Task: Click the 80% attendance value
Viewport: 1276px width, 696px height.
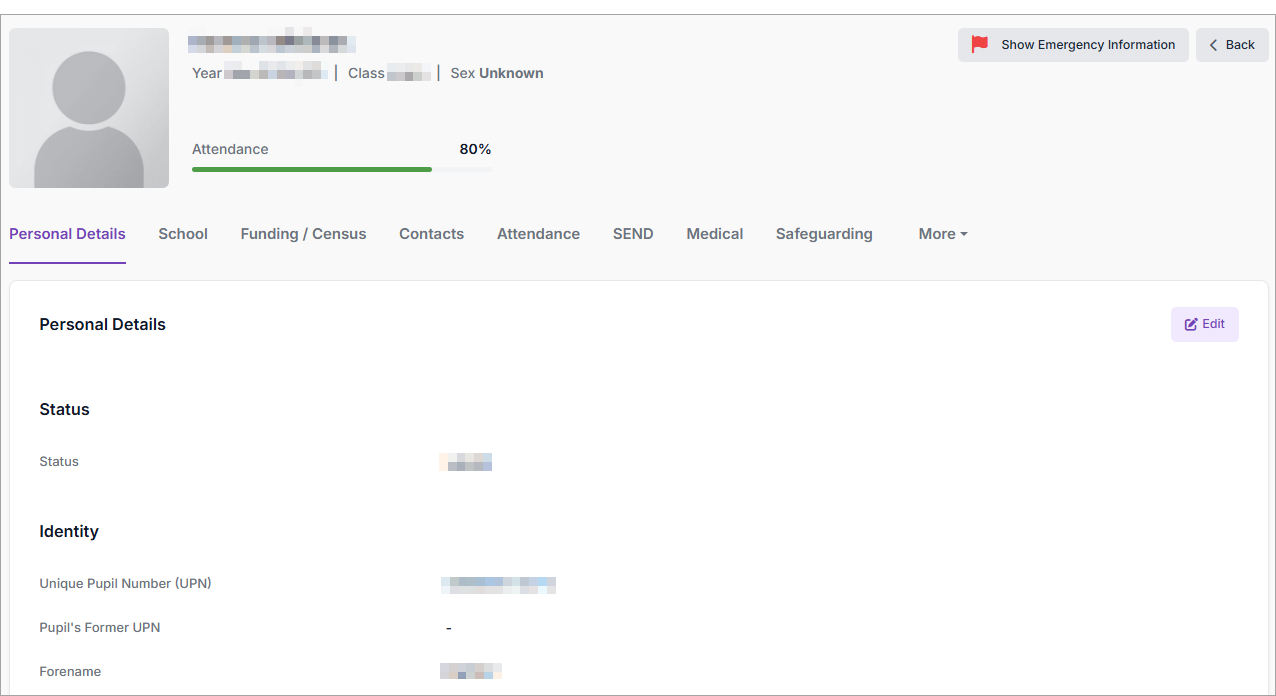Action: click(475, 149)
